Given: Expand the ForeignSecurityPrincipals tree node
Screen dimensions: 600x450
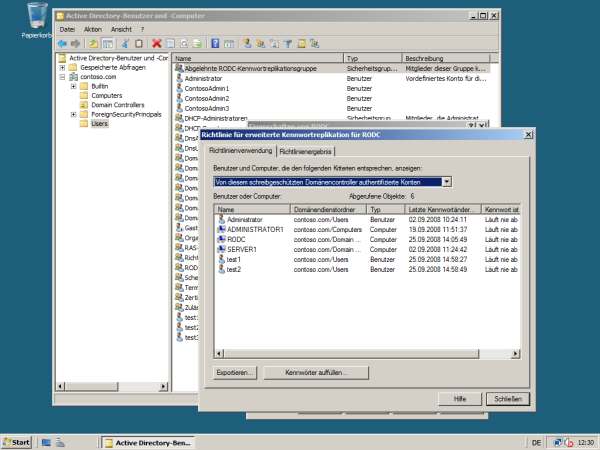Looking at the screenshot, I should 73,114.
